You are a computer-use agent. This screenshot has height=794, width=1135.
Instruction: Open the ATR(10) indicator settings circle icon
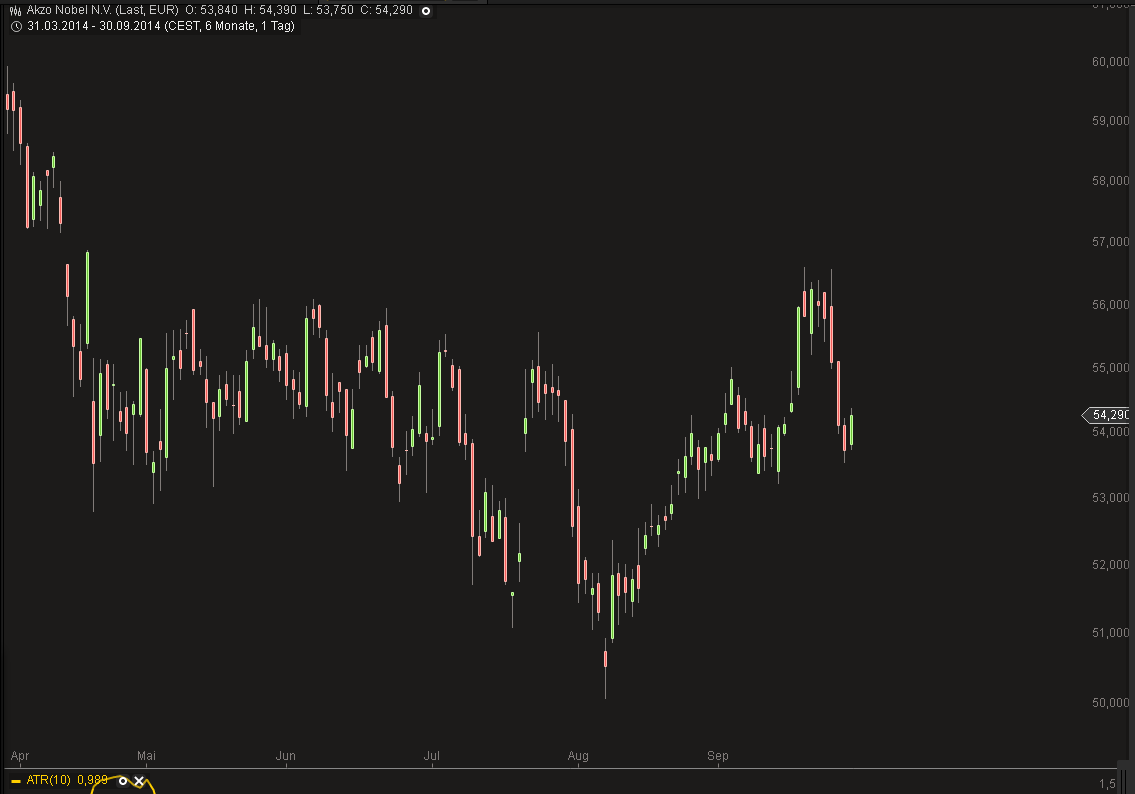123,781
